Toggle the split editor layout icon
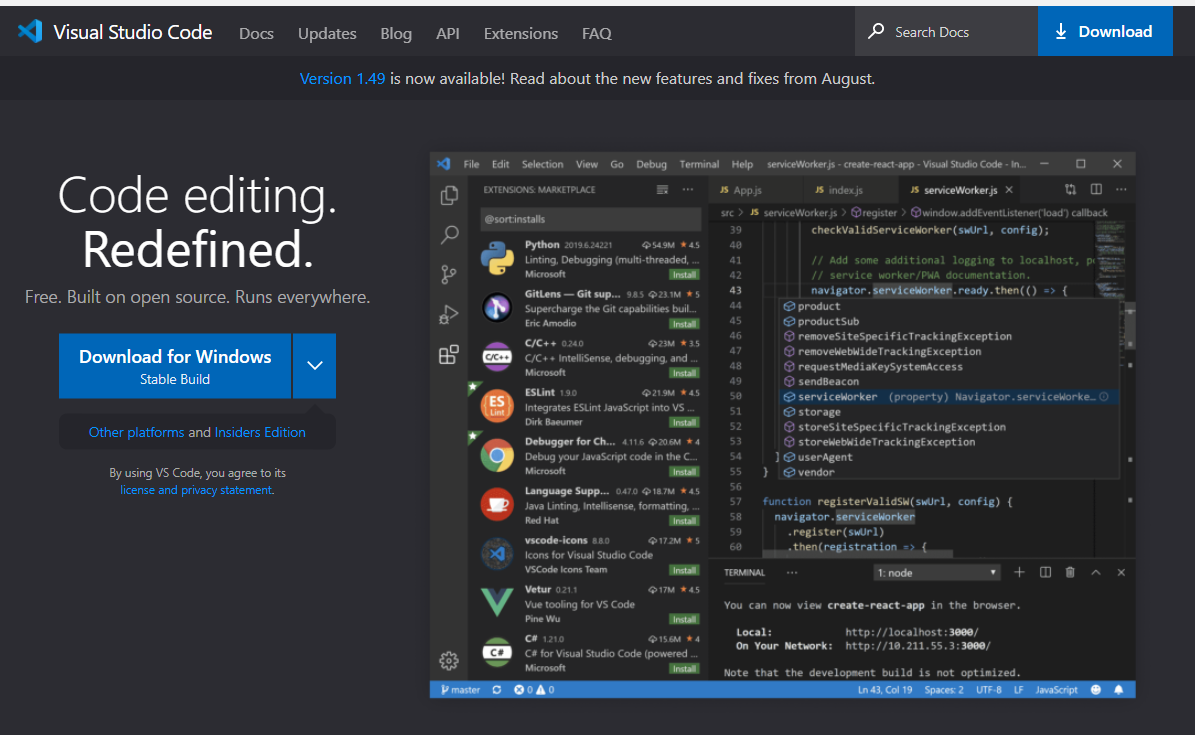This screenshot has width=1195, height=735. click(x=1096, y=189)
